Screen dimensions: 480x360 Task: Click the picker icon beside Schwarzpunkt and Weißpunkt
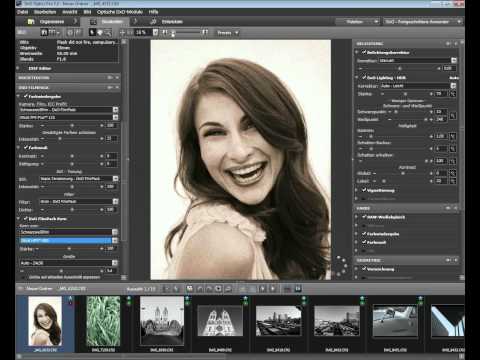[x=453, y=115]
